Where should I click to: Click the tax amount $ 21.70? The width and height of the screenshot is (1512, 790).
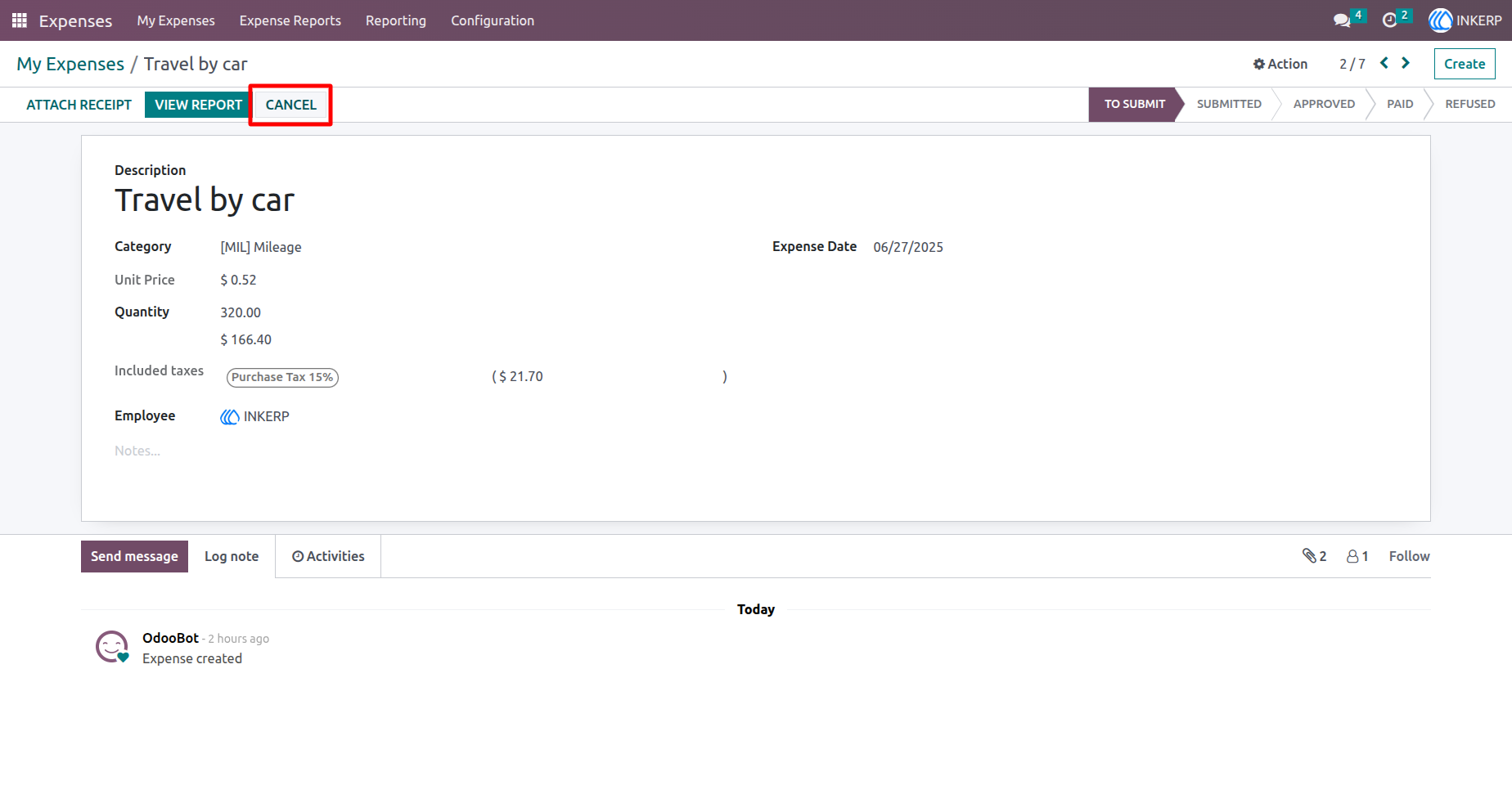pos(521,376)
